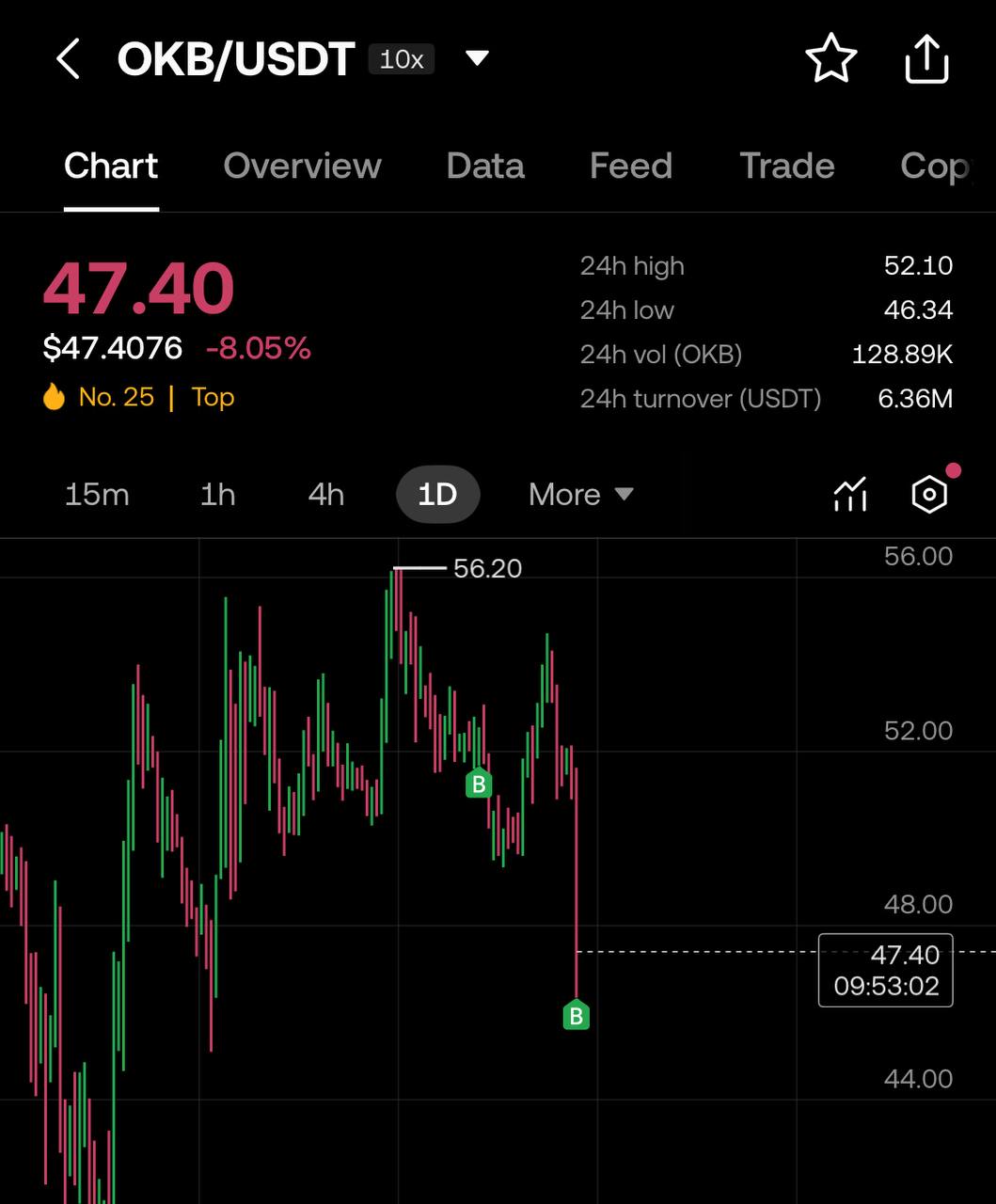
Task: Tap the $47.4076 USD price
Action: (x=113, y=348)
